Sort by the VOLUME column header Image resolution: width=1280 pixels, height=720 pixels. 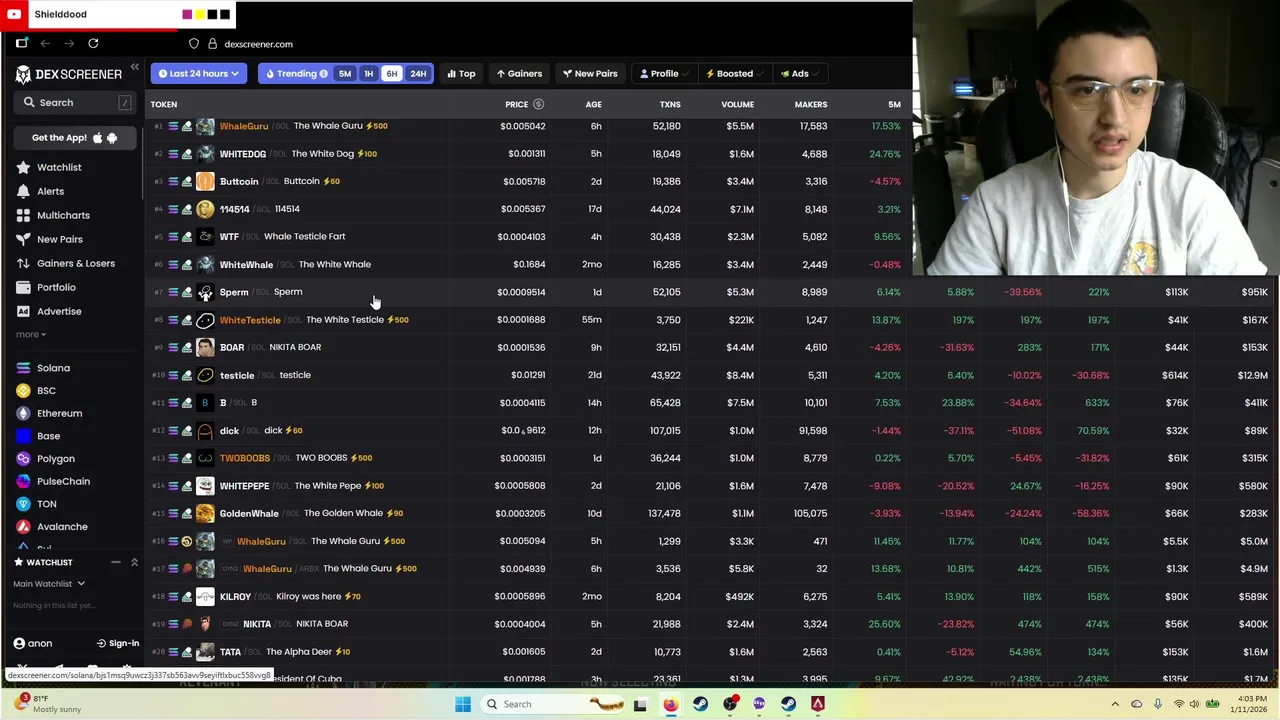point(738,104)
